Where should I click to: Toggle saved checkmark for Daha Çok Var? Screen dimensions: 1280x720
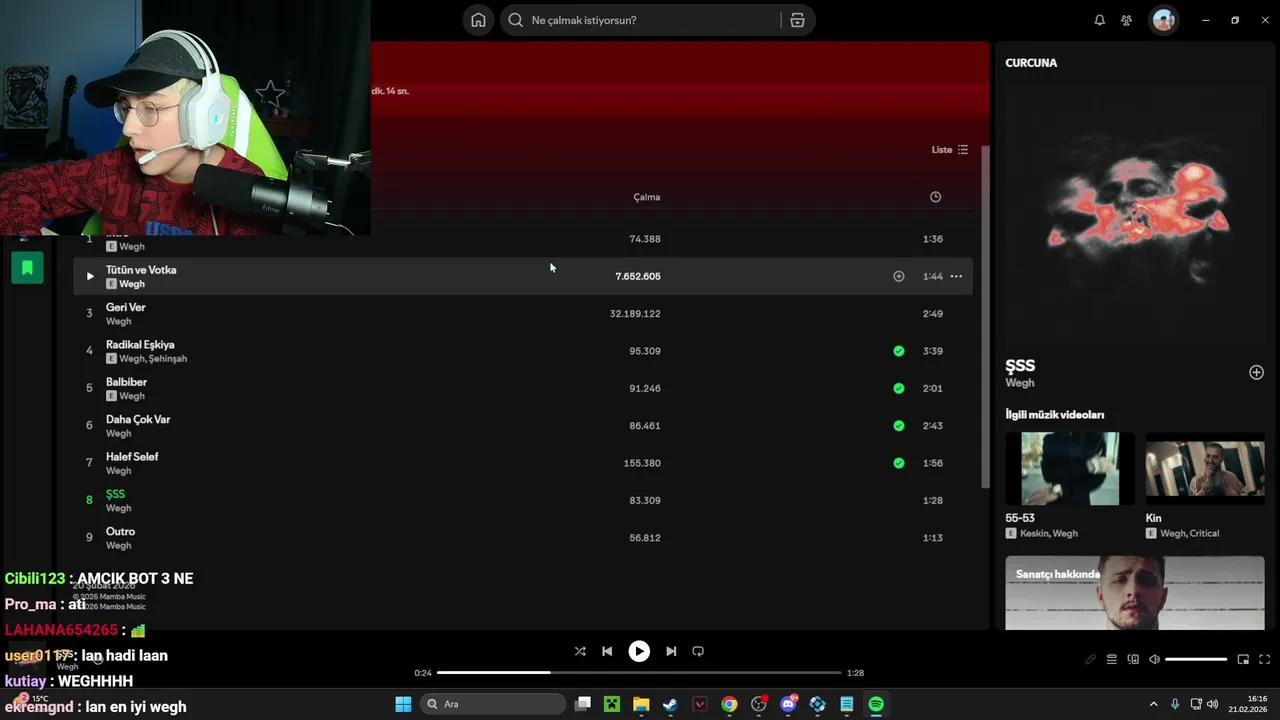pyautogui.click(x=898, y=426)
